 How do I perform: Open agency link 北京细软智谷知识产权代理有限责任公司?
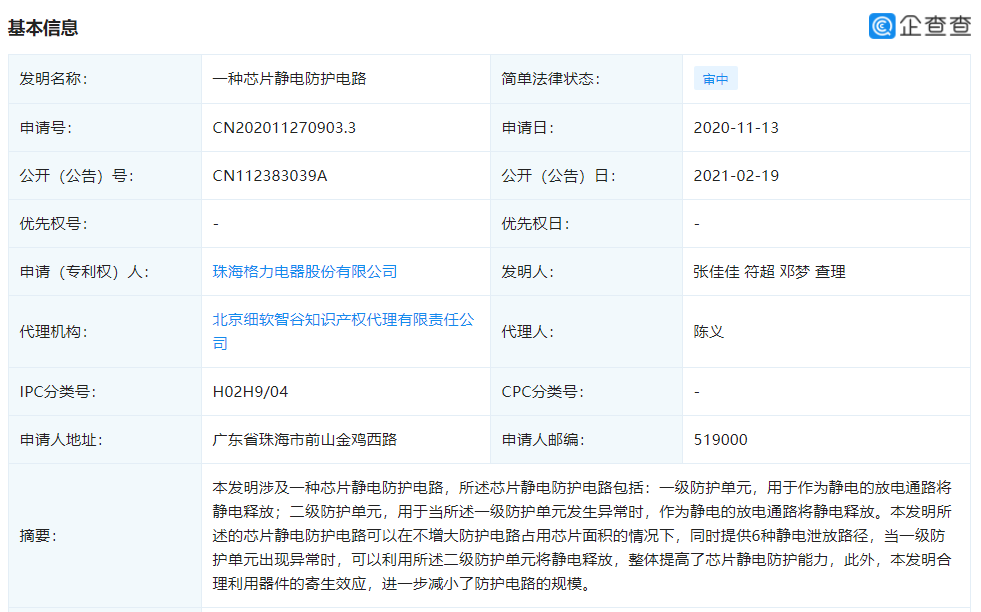(343, 332)
